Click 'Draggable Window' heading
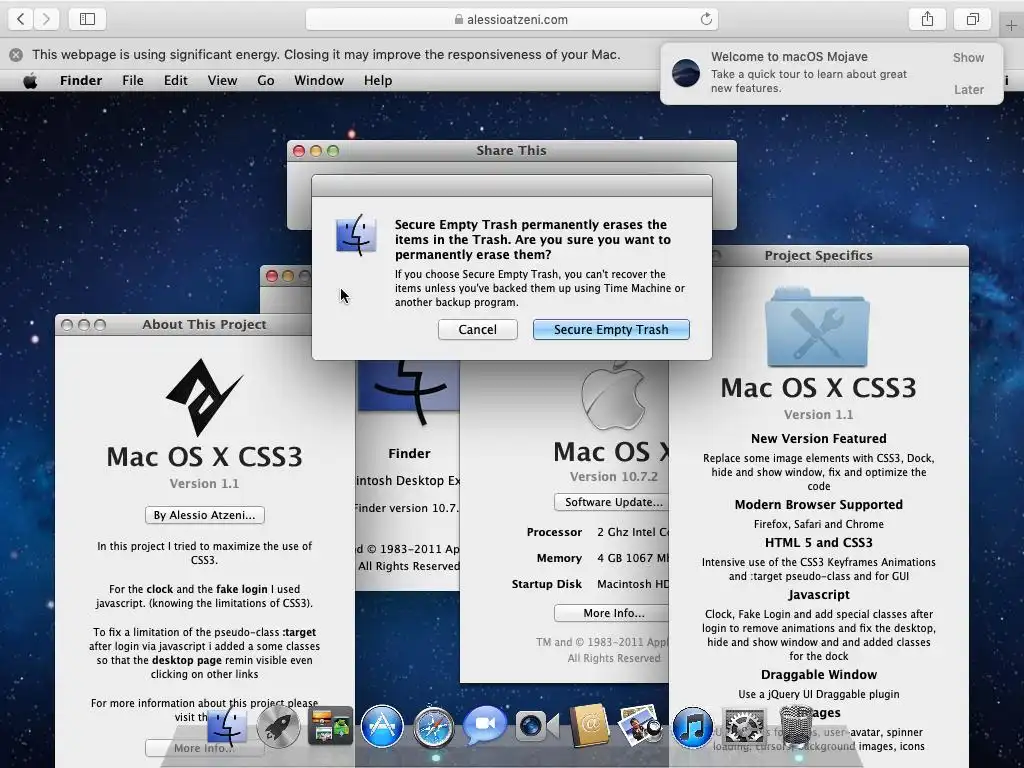Screen dimensions: 1024x768 coord(818,675)
